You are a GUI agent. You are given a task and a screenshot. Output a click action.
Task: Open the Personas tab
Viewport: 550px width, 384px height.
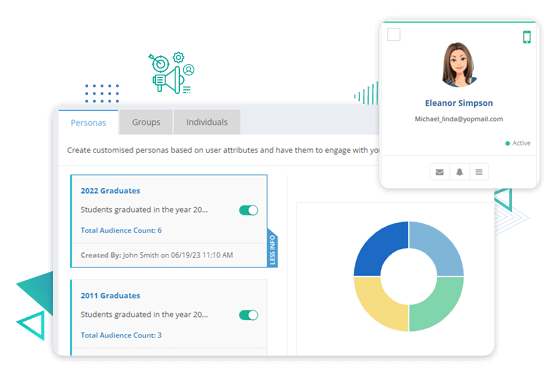point(88,122)
